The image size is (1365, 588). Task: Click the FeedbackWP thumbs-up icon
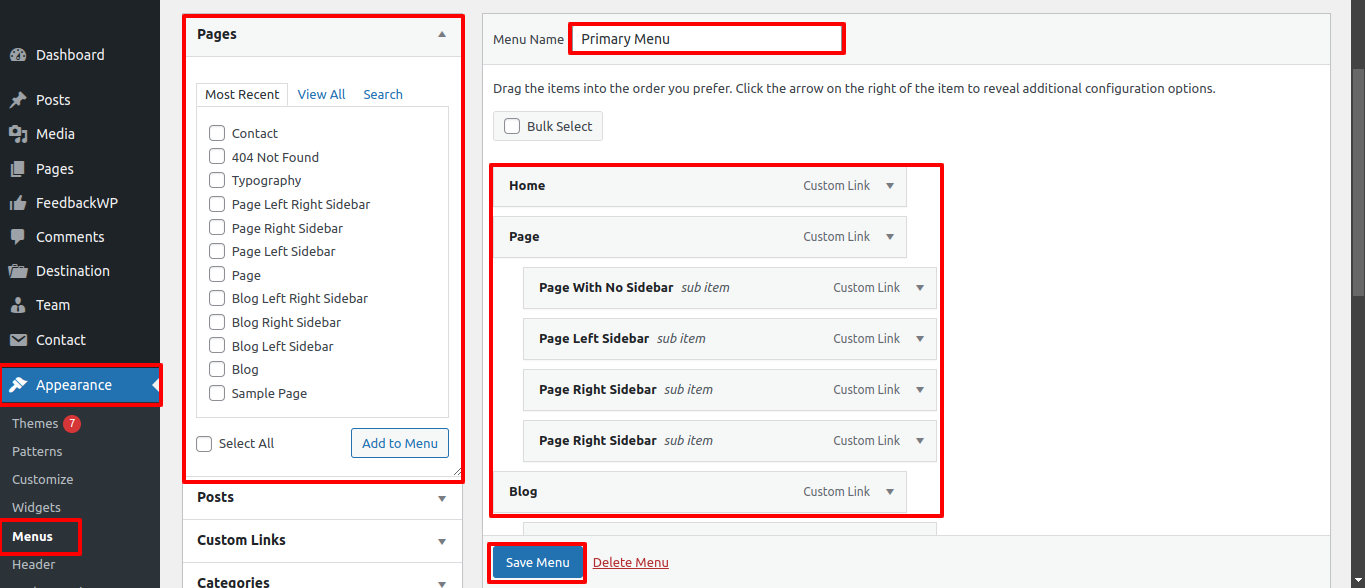(x=17, y=203)
